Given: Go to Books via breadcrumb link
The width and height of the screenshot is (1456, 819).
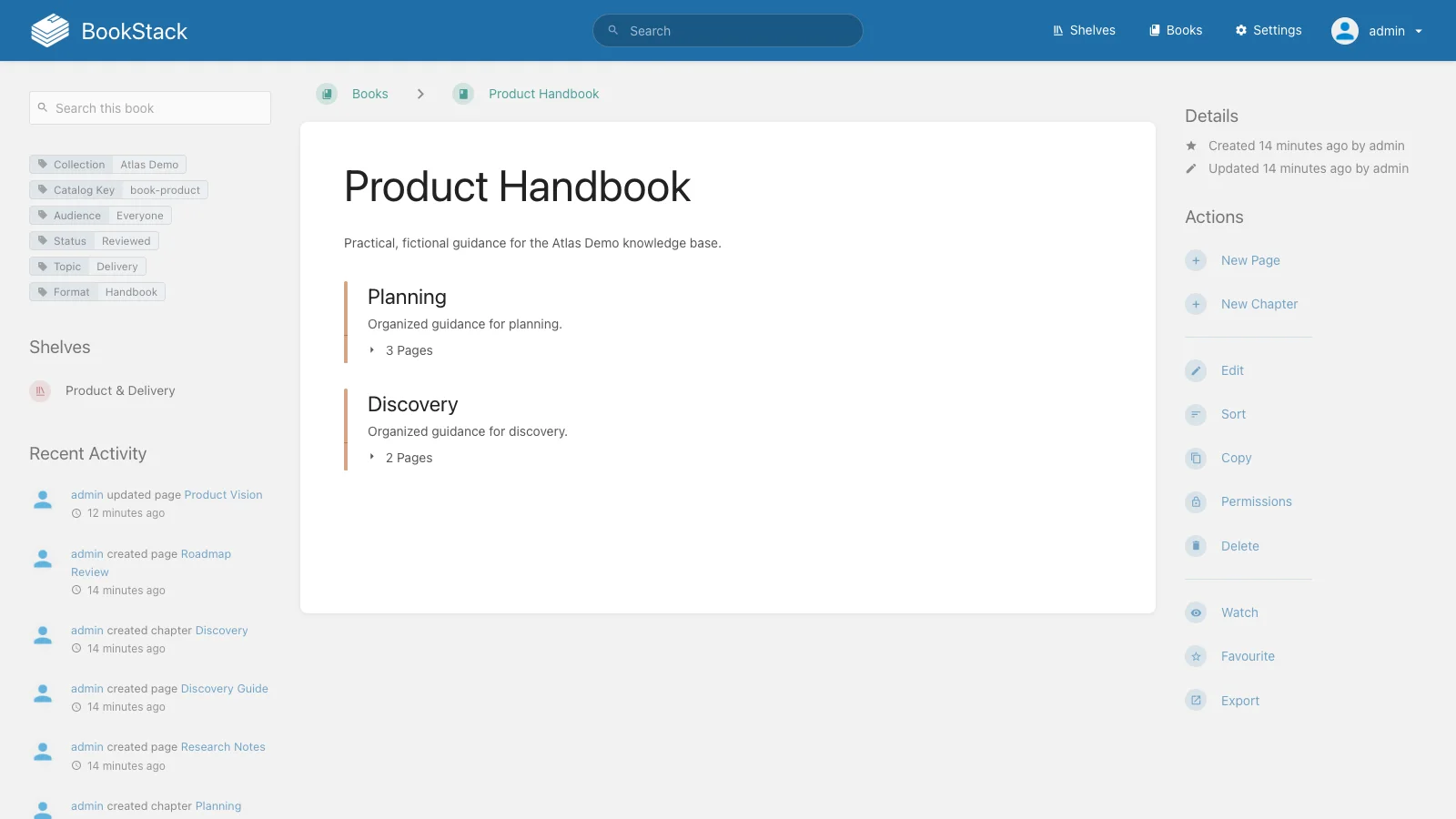Looking at the screenshot, I should (x=370, y=94).
